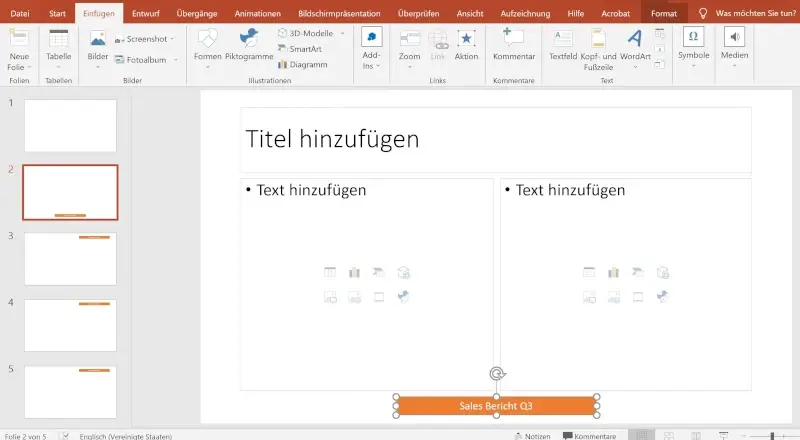800x440 pixels.
Task: Open the Neue Folie dropdown arrow
Action: click(29, 67)
